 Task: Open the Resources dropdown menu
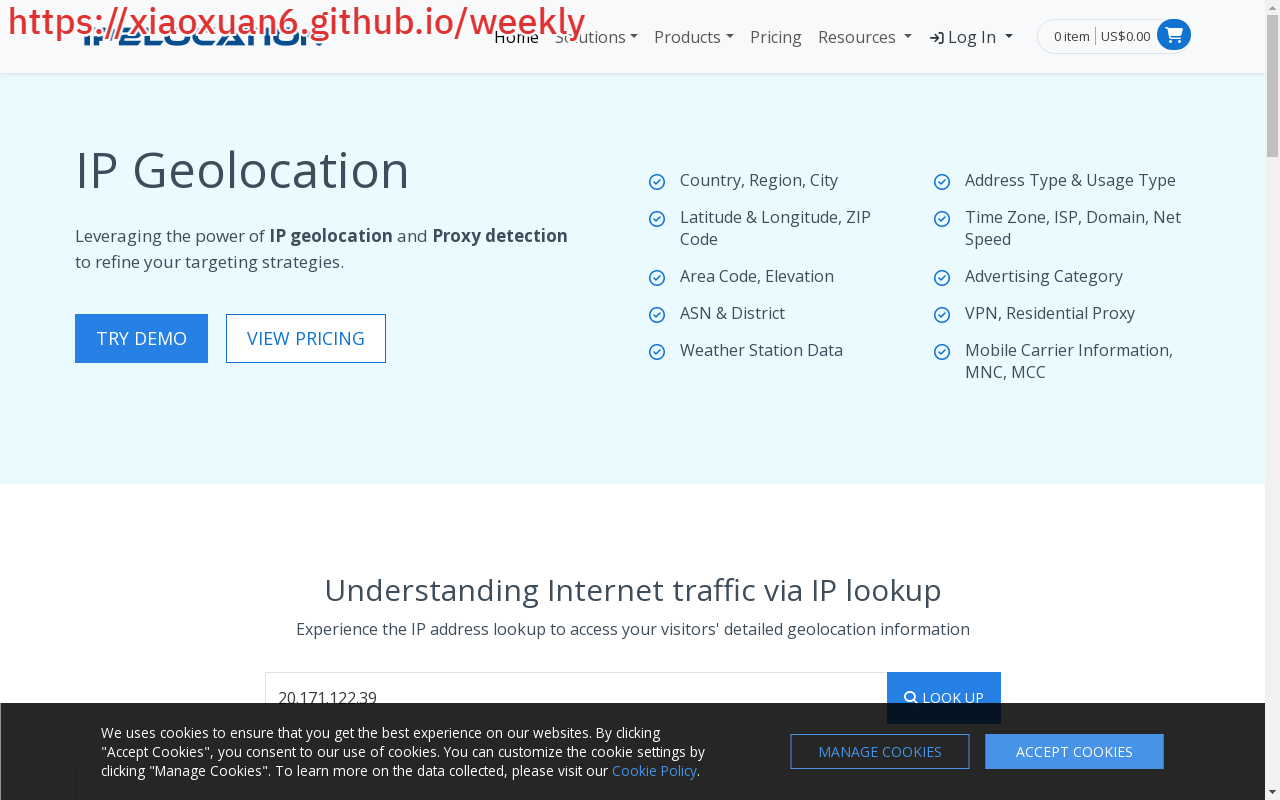coord(864,37)
